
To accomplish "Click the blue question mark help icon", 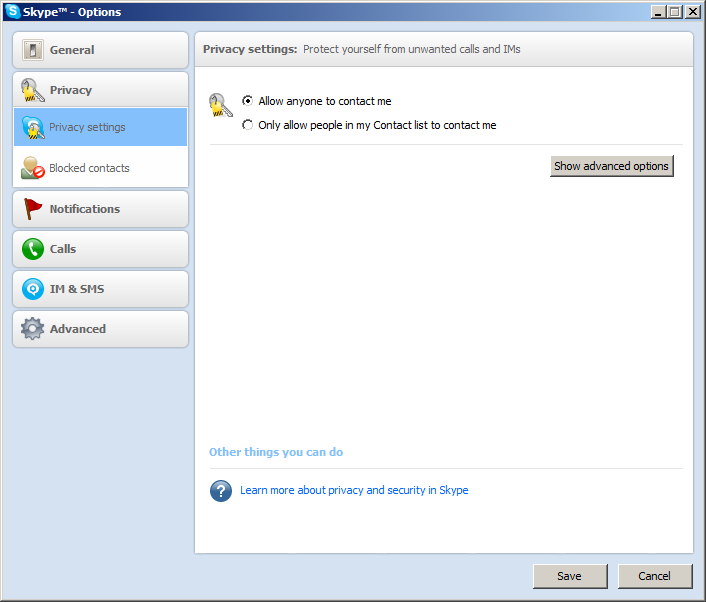I will click(x=221, y=491).
